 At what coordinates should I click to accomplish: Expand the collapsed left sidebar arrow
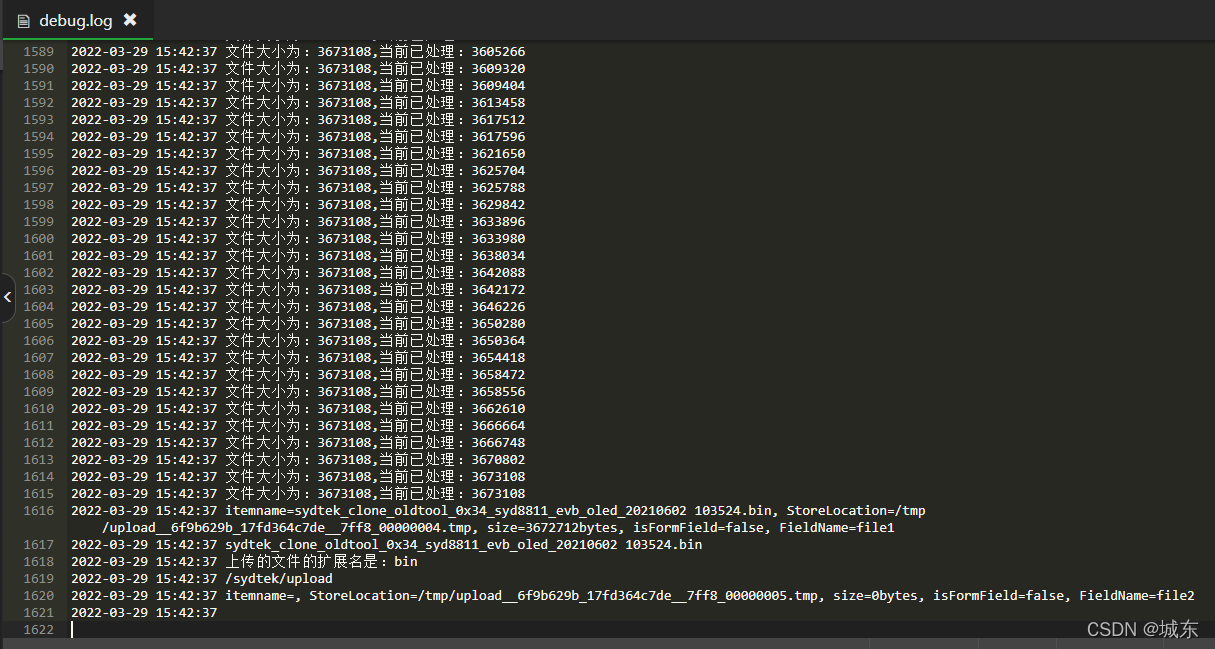coord(7,297)
